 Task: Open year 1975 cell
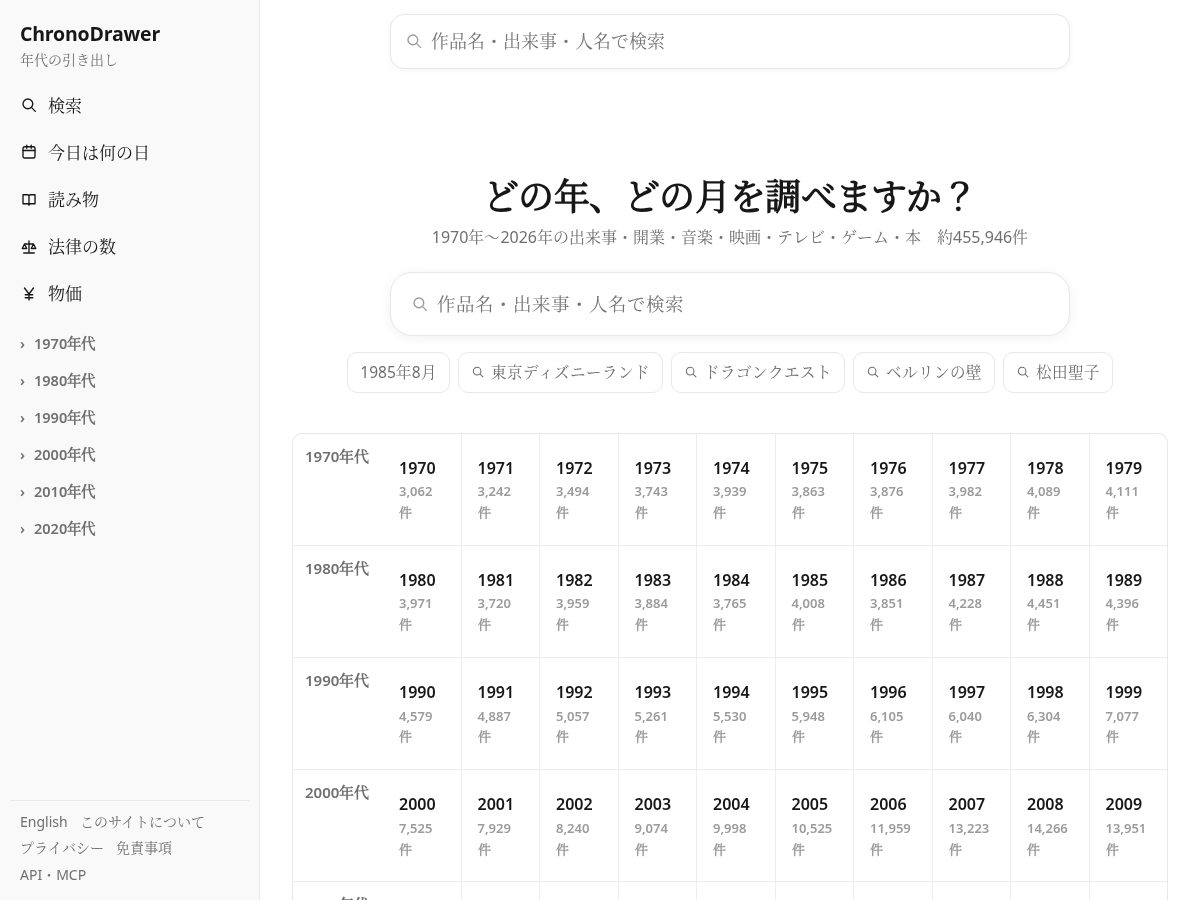[814, 489]
